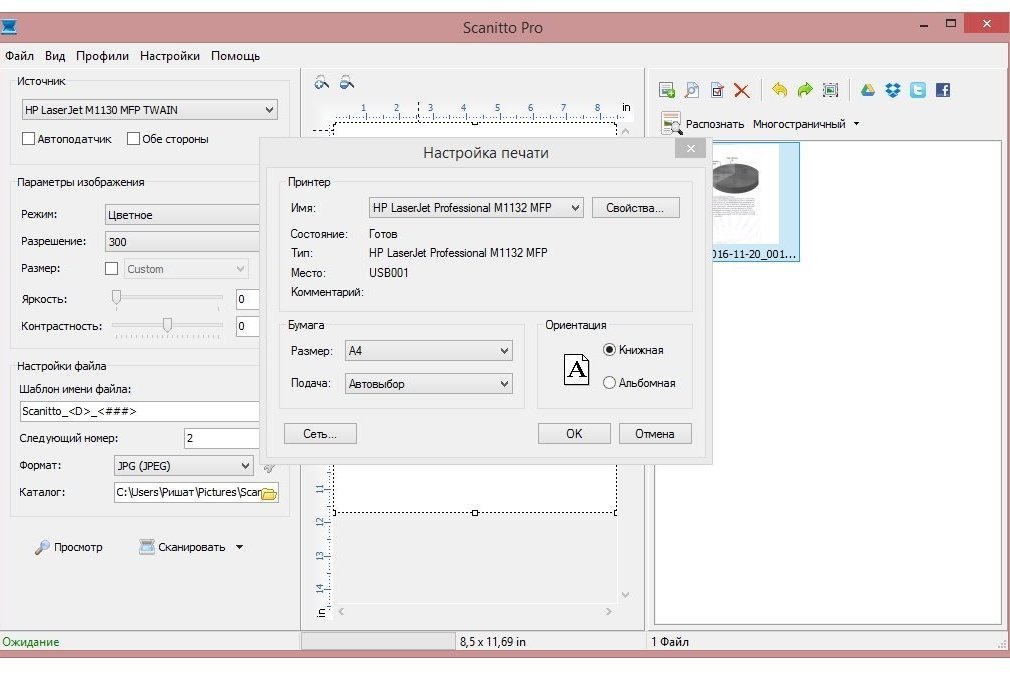Click the Яркость slider handle
The width and height of the screenshot is (1010, 677).
click(117, 297)
